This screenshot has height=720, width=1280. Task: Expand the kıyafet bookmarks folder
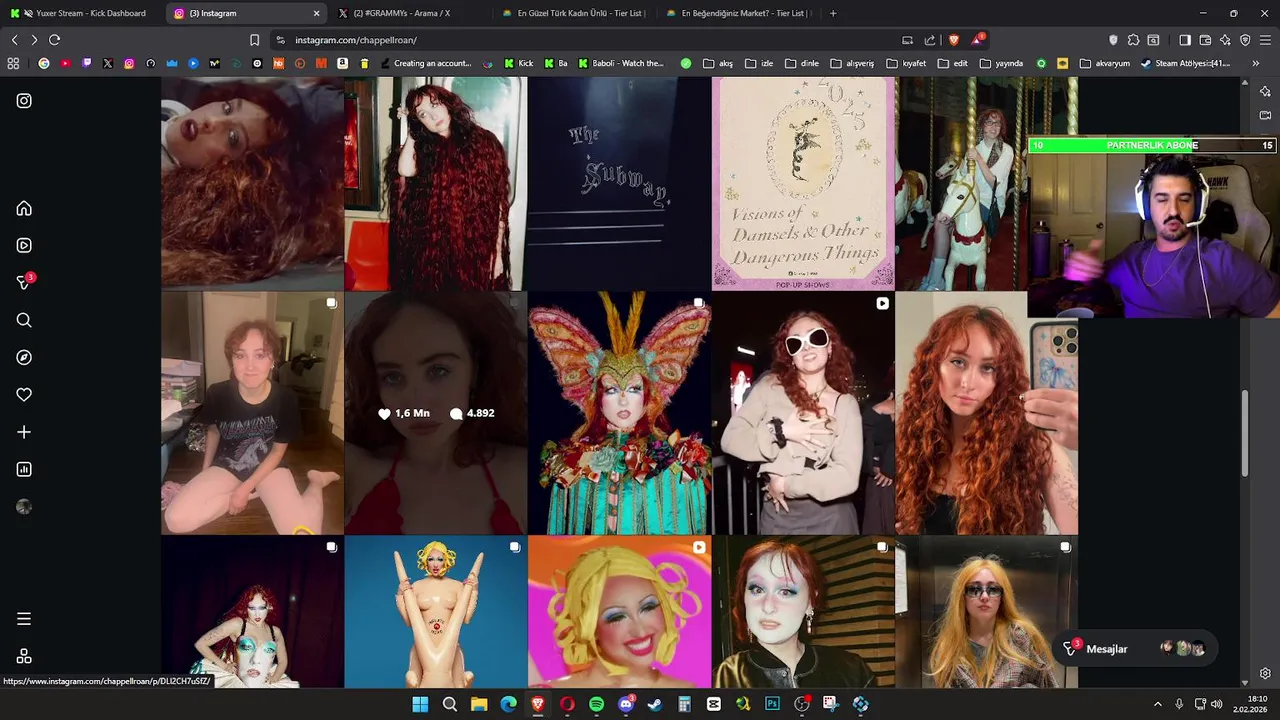pyautogui.click(x=907, y=63)
